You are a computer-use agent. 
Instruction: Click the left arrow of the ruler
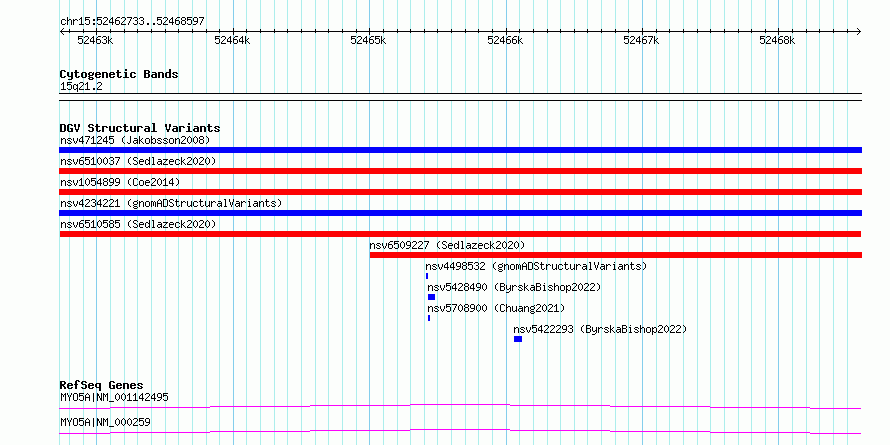(x=62, y=31)
